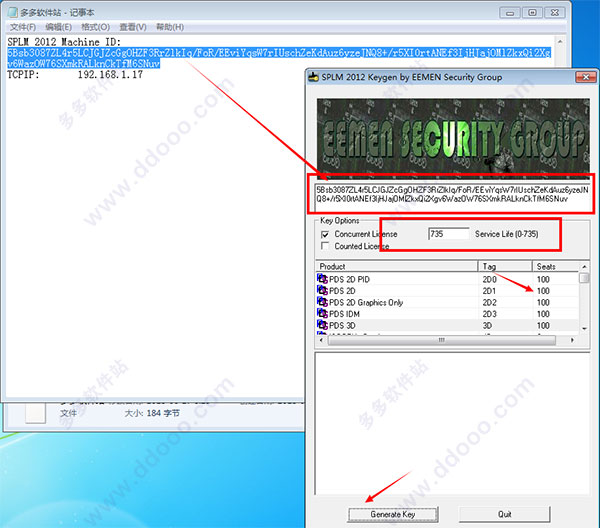Open the 查看(V) menu in Notepad

pos(133,27)
